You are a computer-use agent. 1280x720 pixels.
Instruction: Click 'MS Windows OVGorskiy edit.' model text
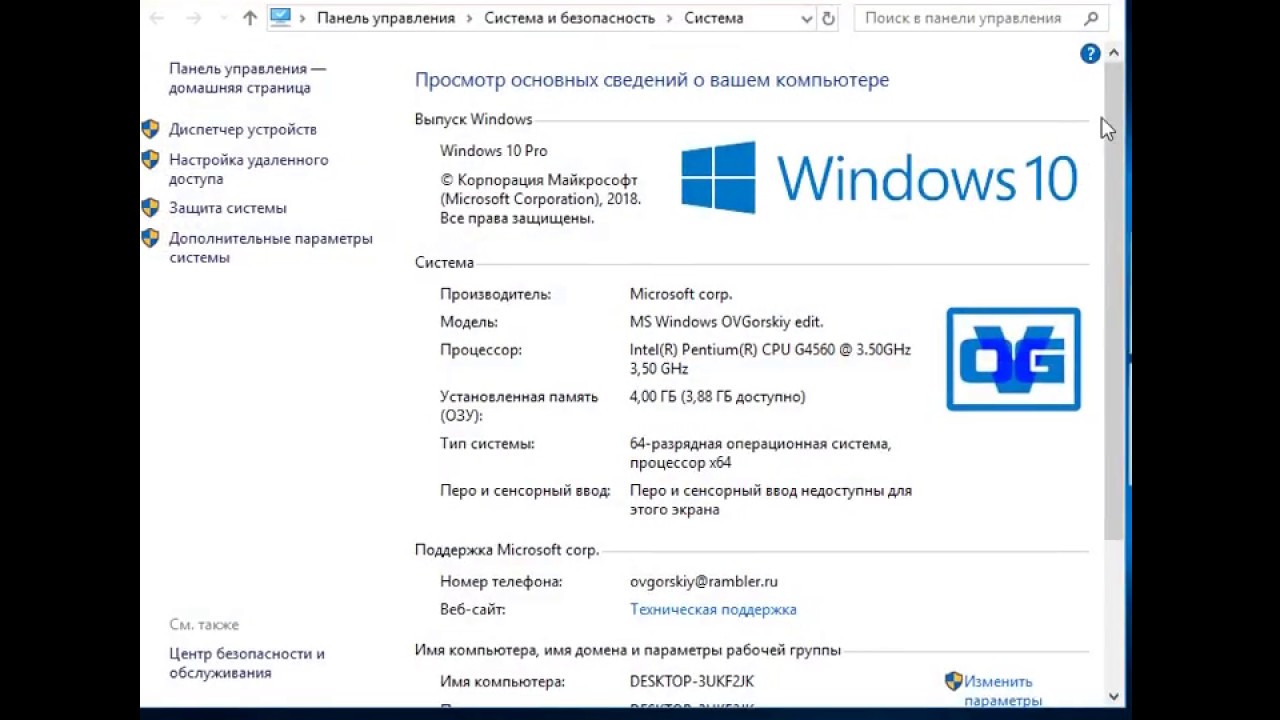tap(726, 322)
